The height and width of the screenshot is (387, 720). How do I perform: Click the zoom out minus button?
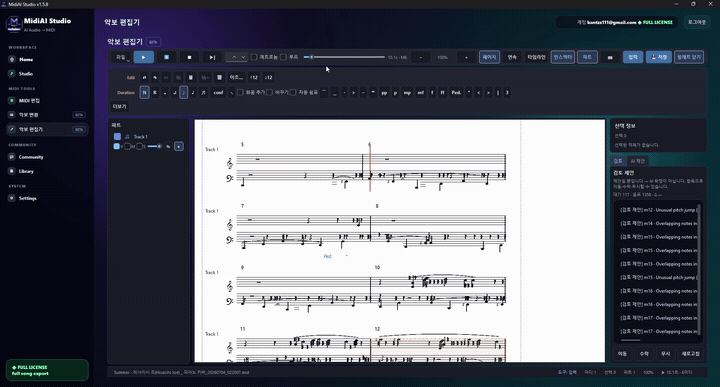[421, 57]
